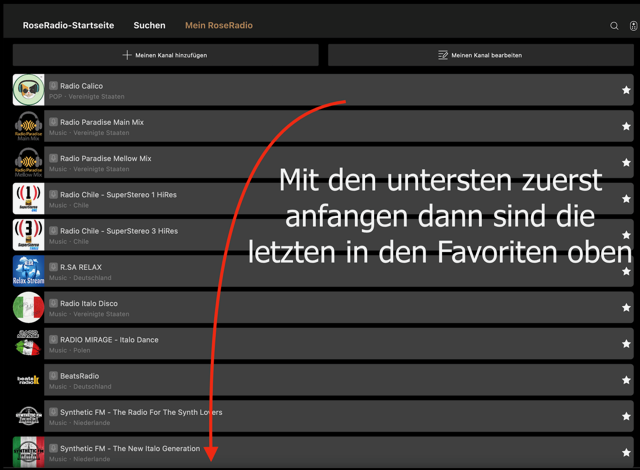Click Music · Deutschland under R.SA RELAX
The height and width of the screenshot is (470, 640).
point(80,278)
